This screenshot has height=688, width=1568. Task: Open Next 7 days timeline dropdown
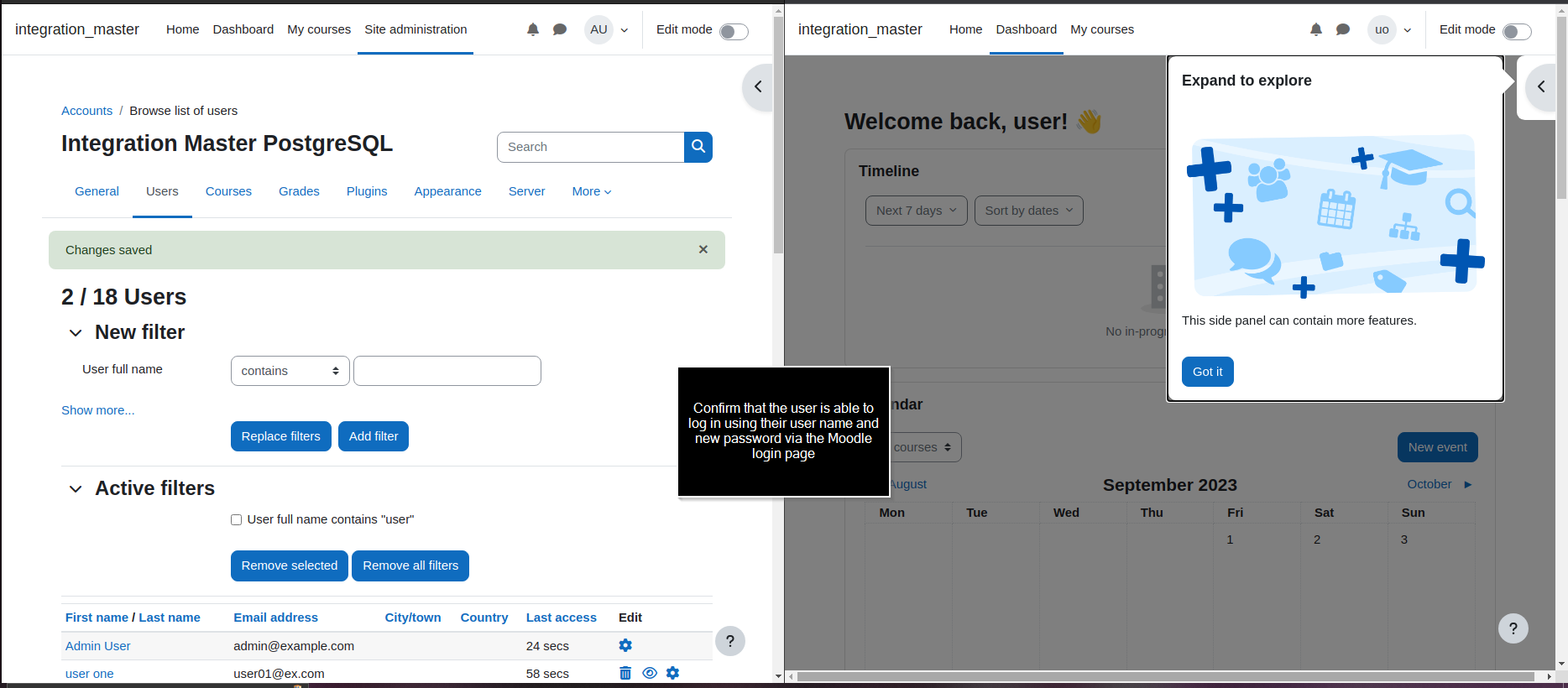[917, 211]
